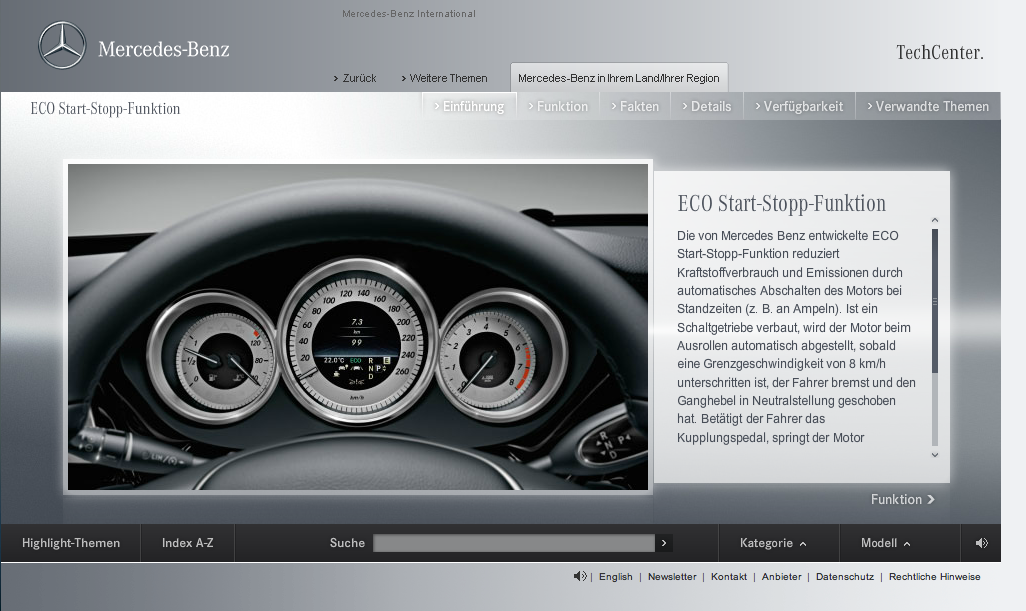1026x611 pixels.
Task: Click the description text scrollbar thumb
Action: pos(935,301)
